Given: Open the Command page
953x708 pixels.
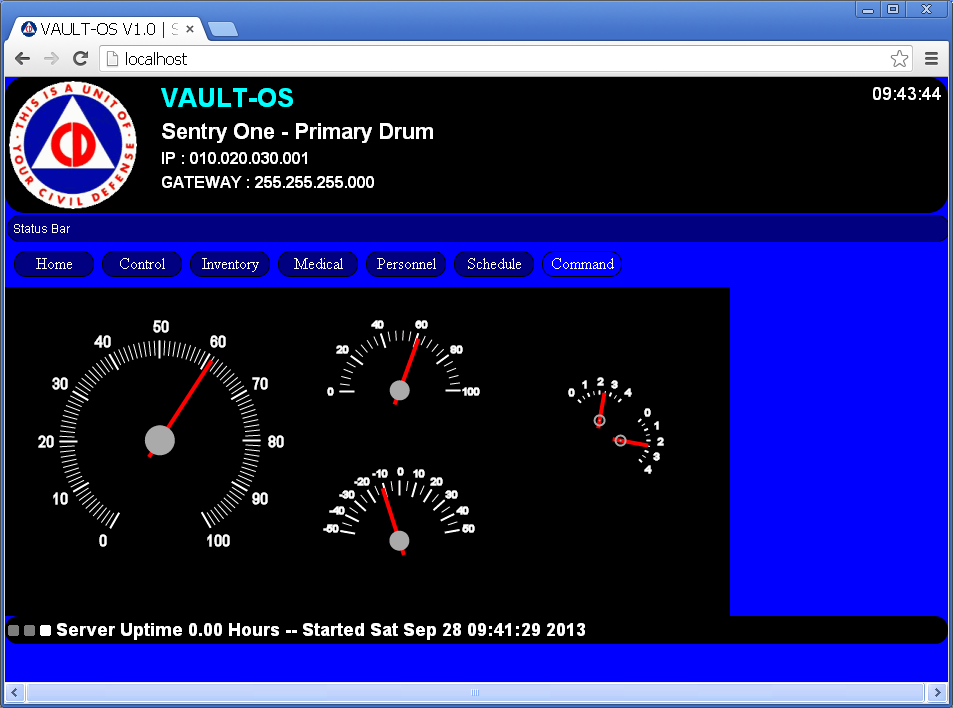Looking at the screenshot, I should pos(582,264).
